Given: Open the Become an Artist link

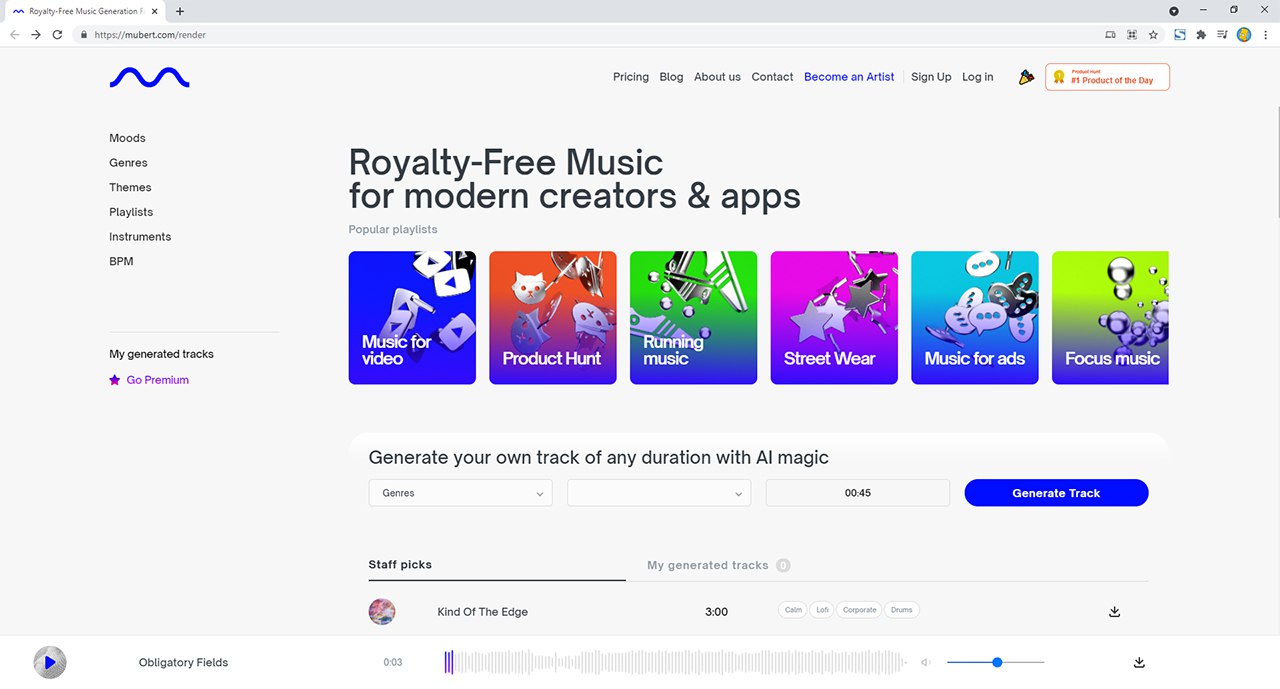Looking at the screenshot, I should coord(849,77).
